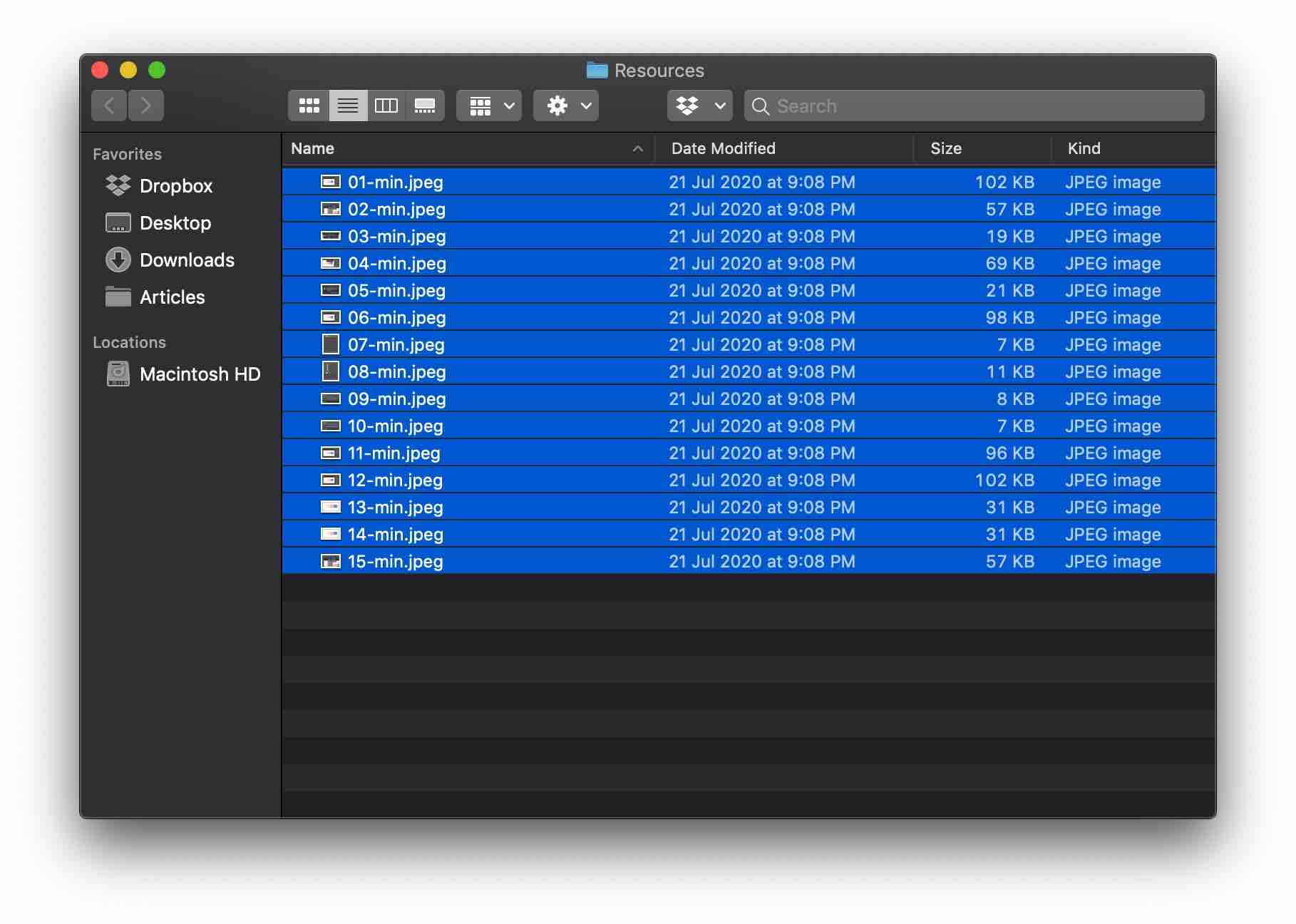The width and height of the screenshot is (1296, 924).
Task: Select 04-min.jpeg file icon
Action: [331, 263]
